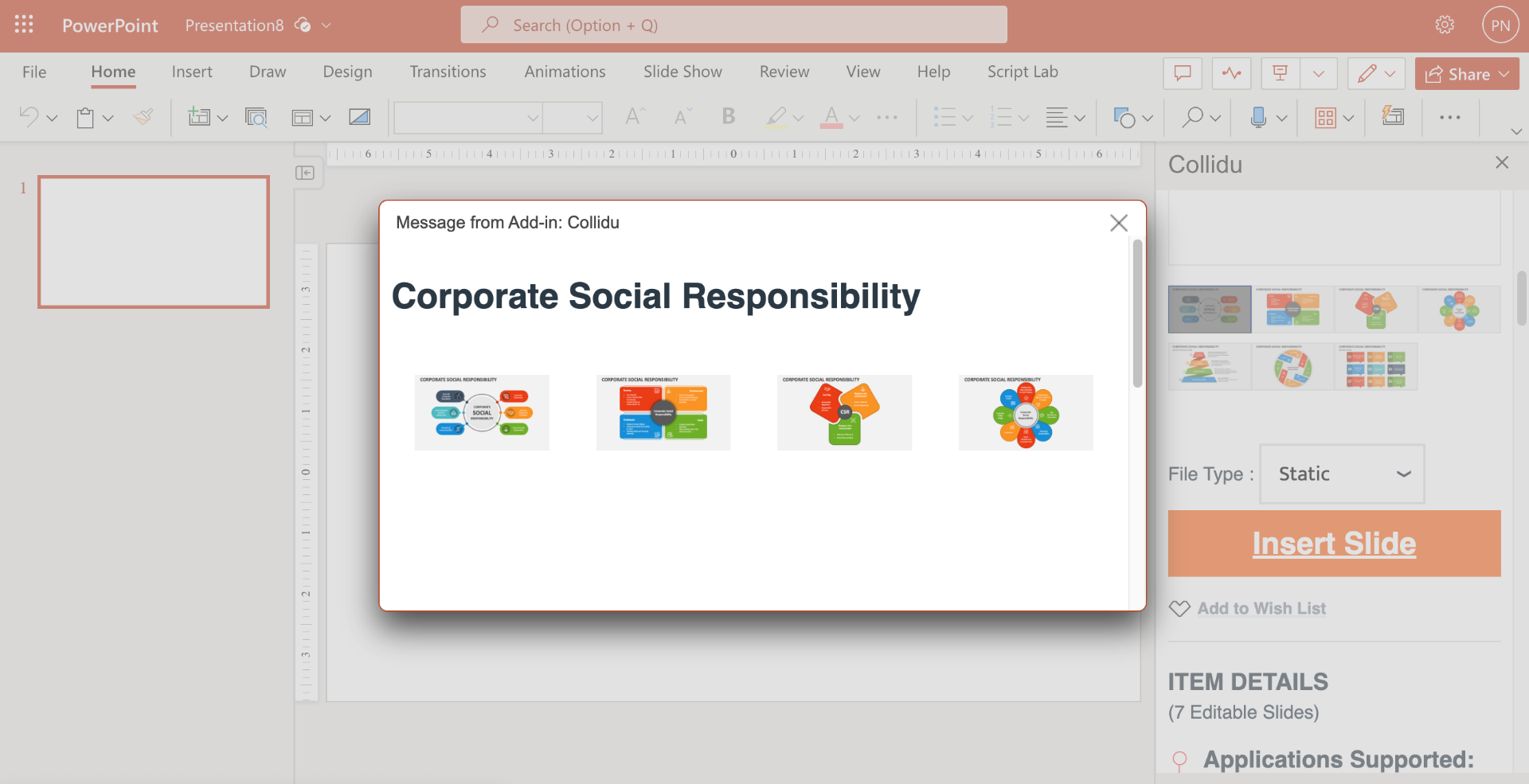
Task: Open the Comments icon near Share
Action: pyautogui.click(x=1182, y=73)
